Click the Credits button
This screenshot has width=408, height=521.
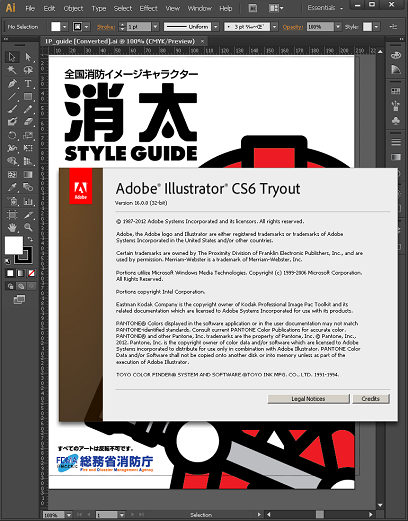pos(371,399)
